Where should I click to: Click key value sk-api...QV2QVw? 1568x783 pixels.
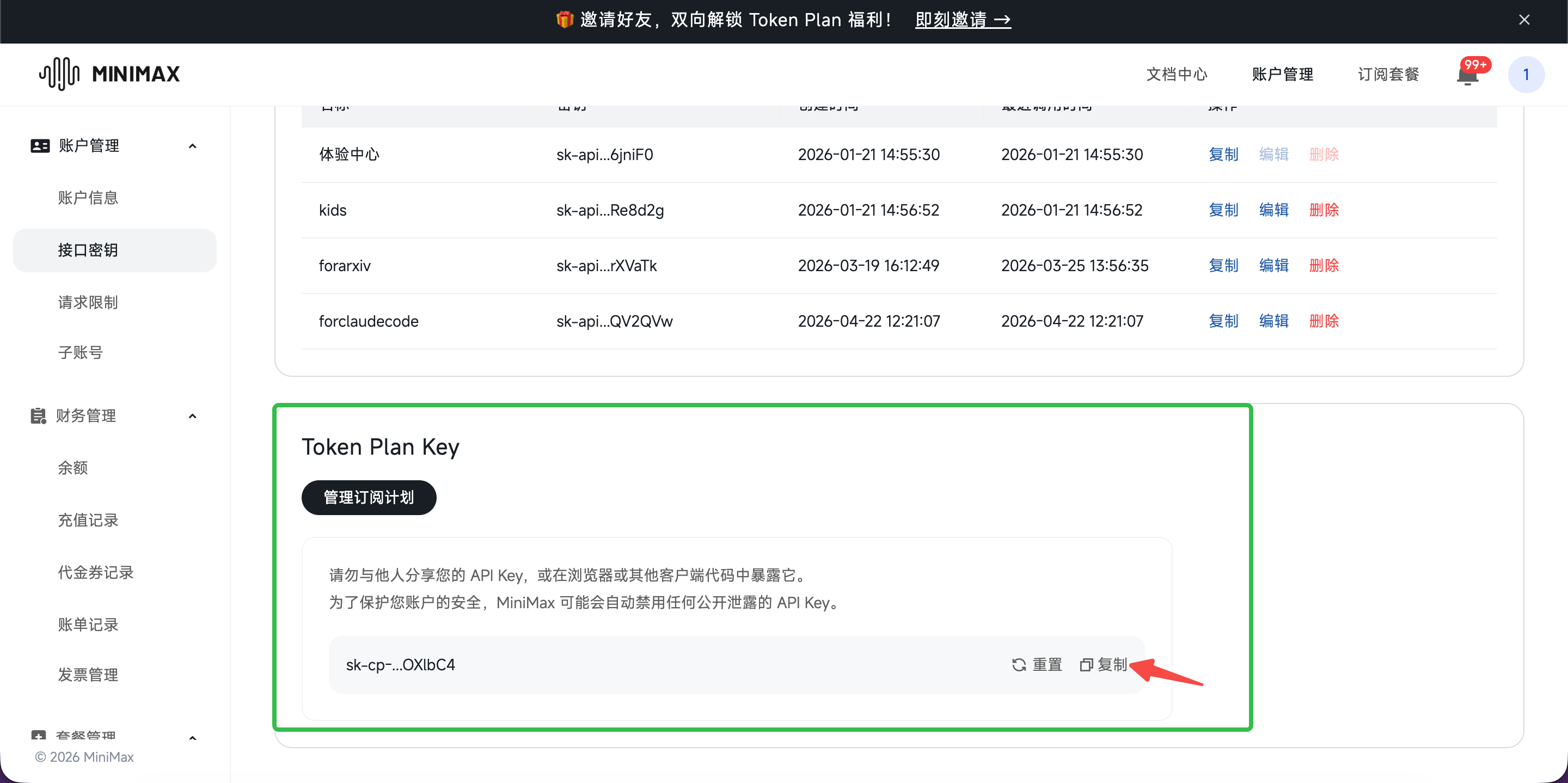[x=615, y=321]
